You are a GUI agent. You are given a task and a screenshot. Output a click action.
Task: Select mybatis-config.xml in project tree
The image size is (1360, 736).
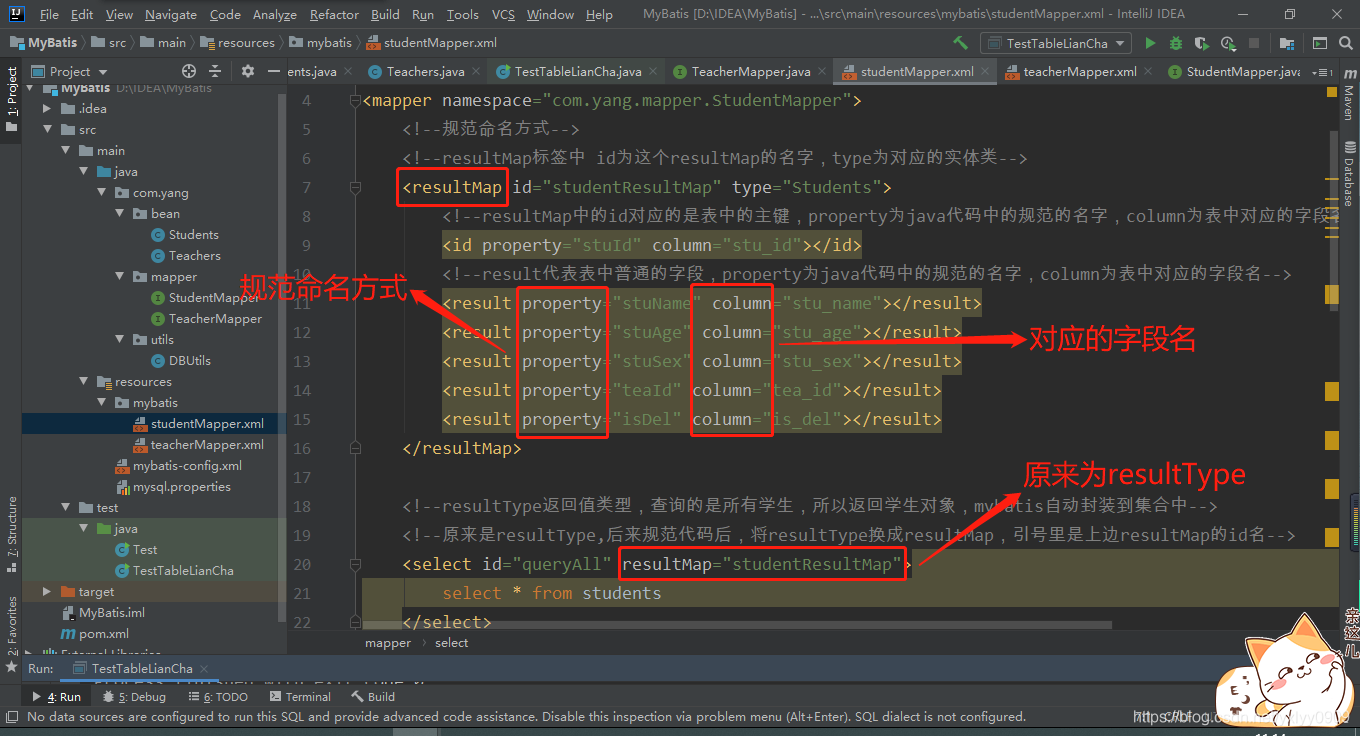(179, 466)
